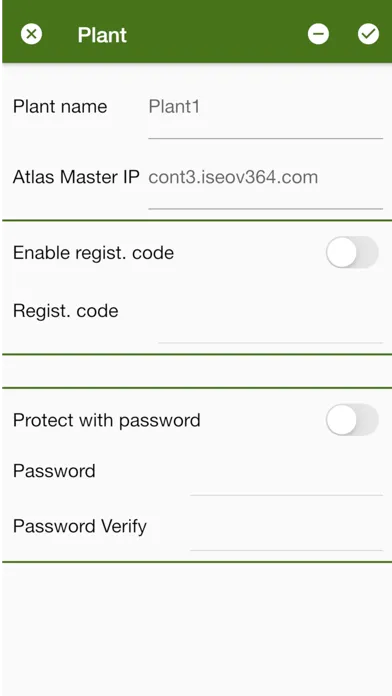Enable the Protect with password switch
Screen dimensions: 392x696
point(352,419)
